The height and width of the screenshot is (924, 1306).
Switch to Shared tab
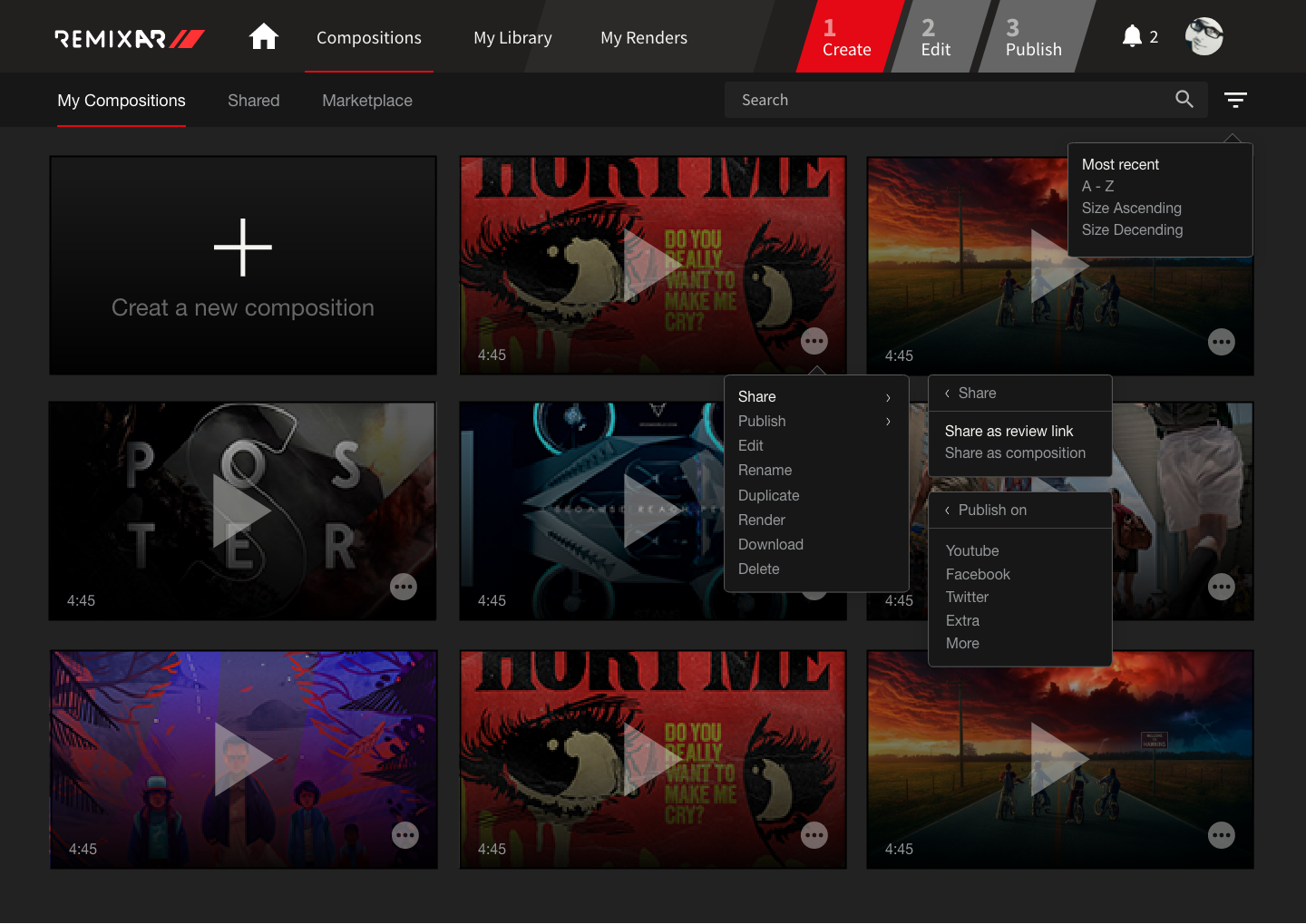[254, 101]
